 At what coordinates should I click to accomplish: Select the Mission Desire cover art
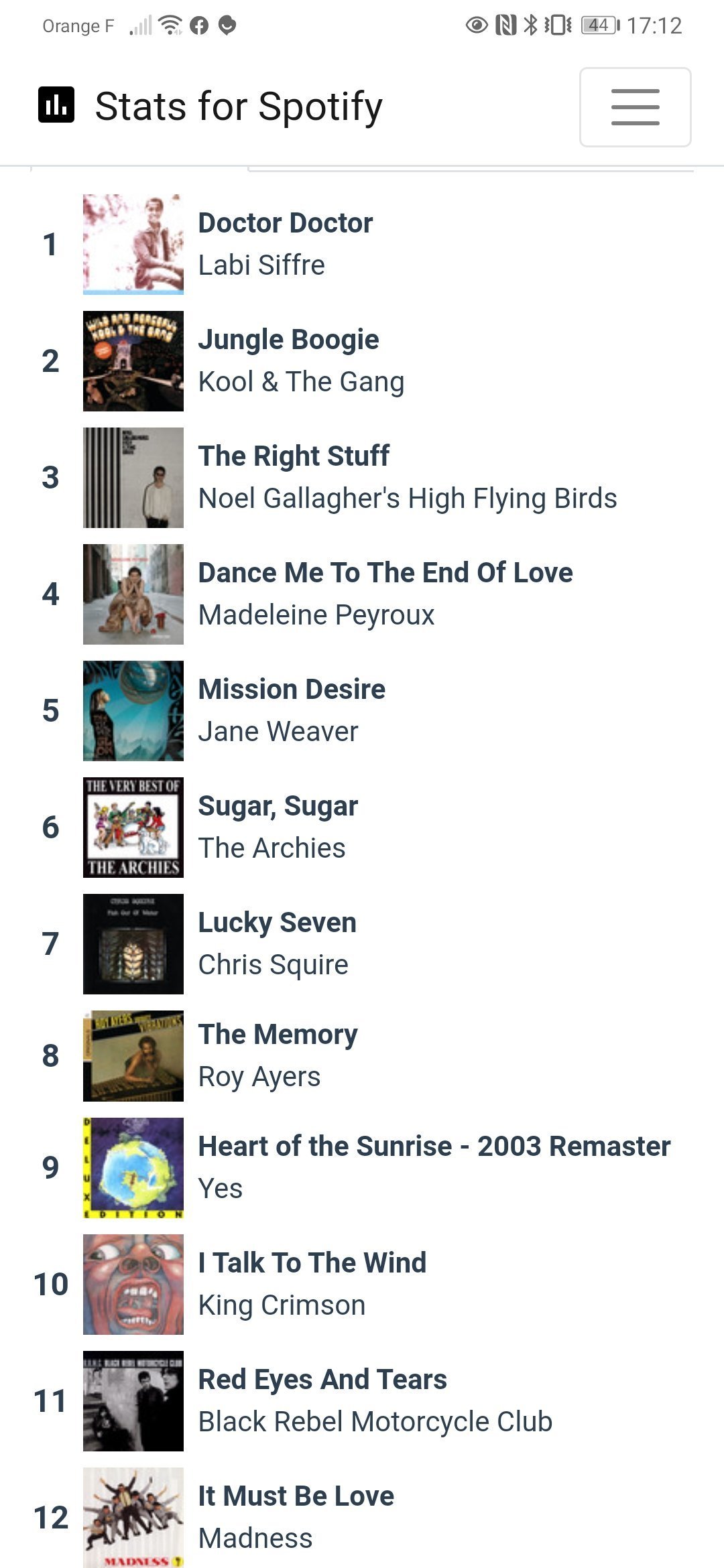[x=133, y=711]
